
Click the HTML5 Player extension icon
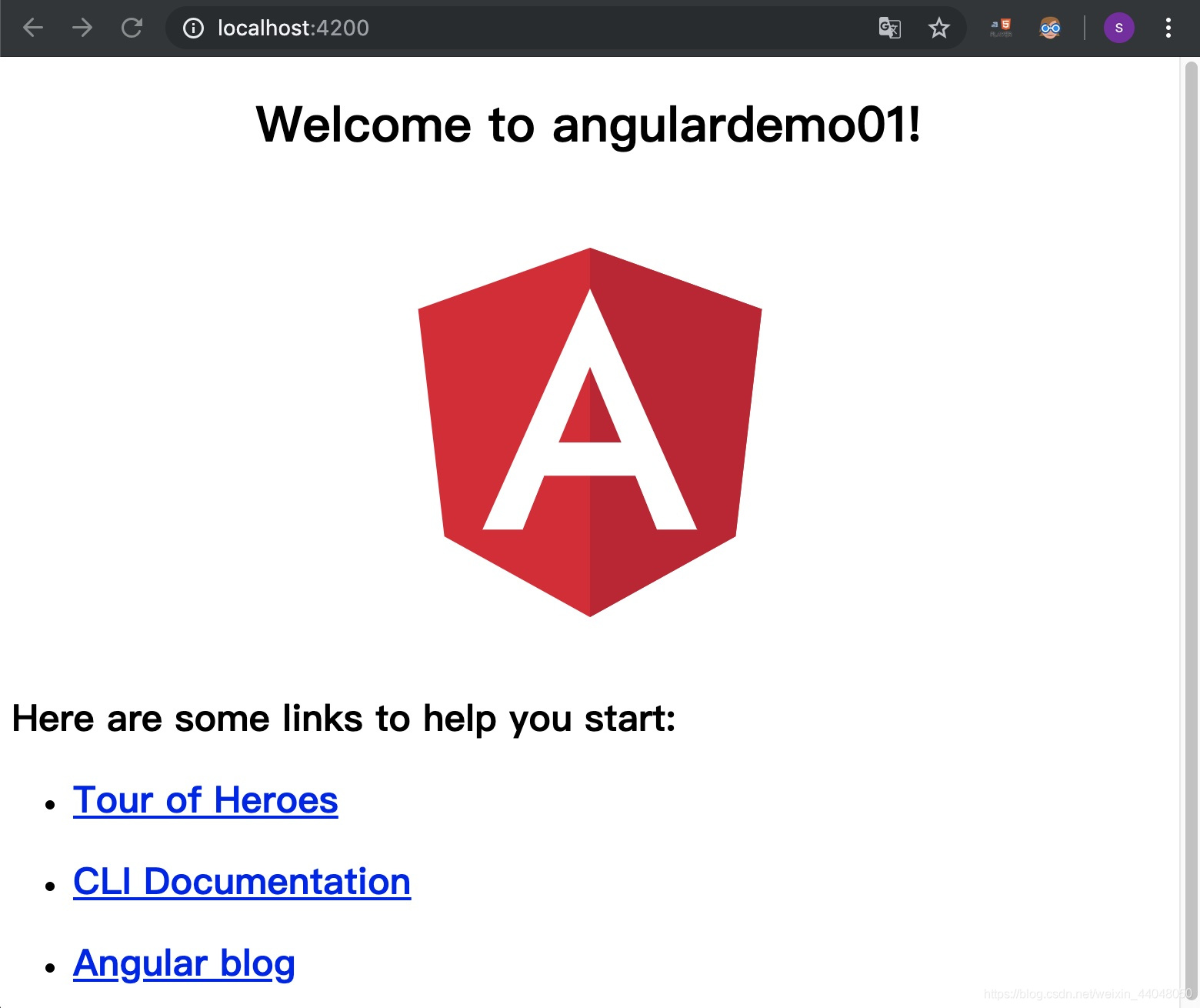coord(999,28)
